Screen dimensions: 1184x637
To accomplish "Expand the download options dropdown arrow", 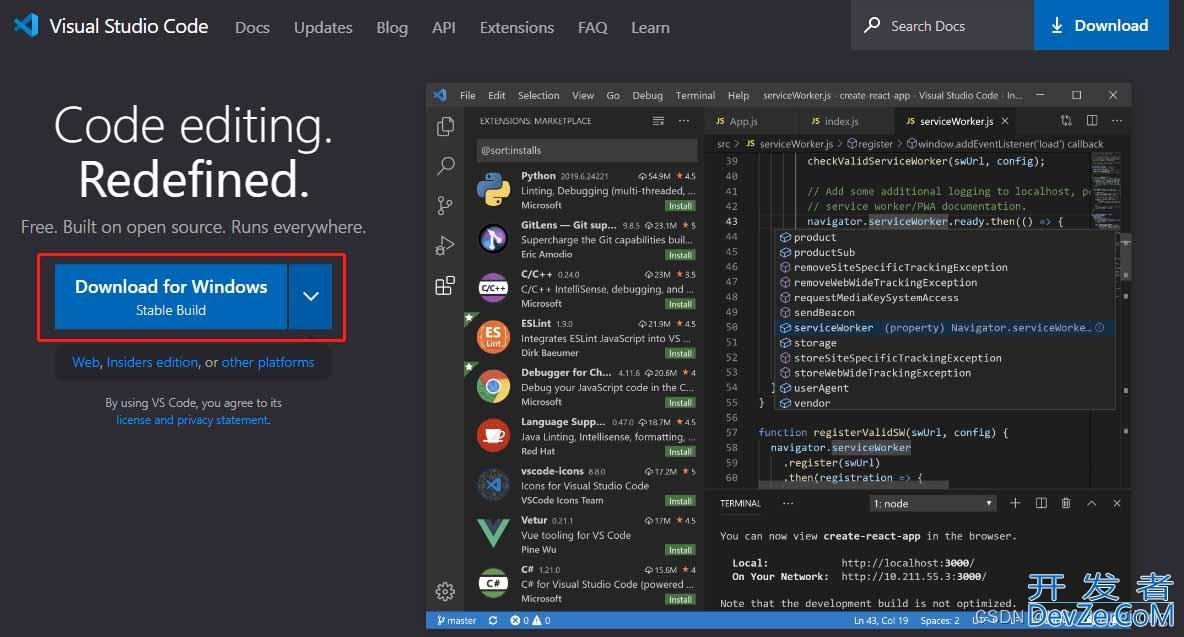I will pyautogui.click(x=310, y=296).
